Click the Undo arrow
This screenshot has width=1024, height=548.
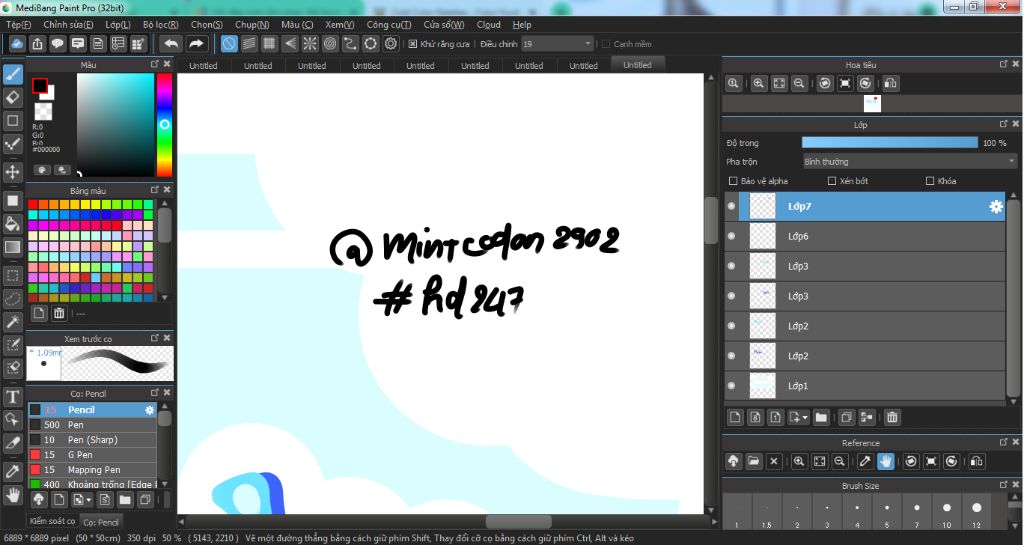(171, 44)
